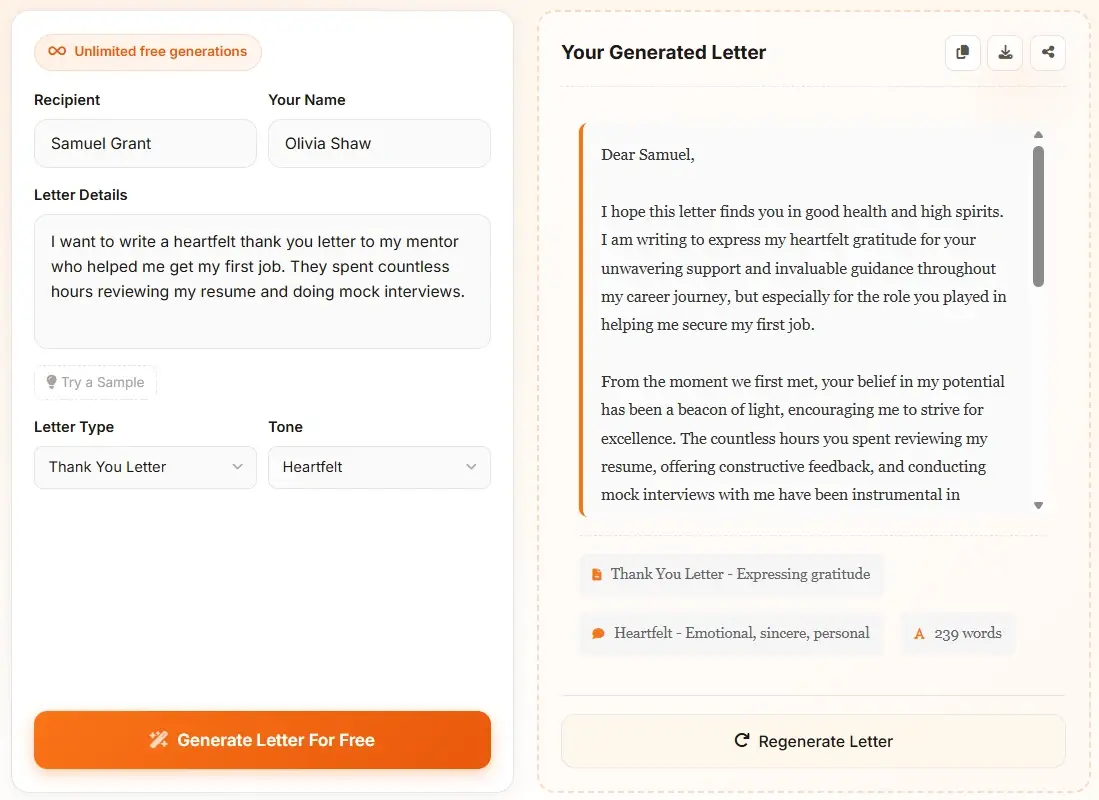Click the letter A icon next to word count
Image resolution: width=1099 pixels, height=800 pixels.
click(x=919, y=634)
